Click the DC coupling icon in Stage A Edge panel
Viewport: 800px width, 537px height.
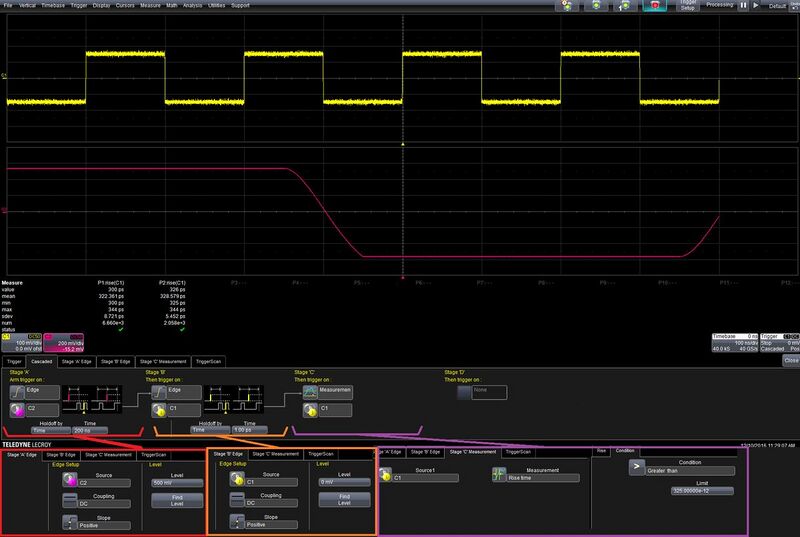point(70,500)
